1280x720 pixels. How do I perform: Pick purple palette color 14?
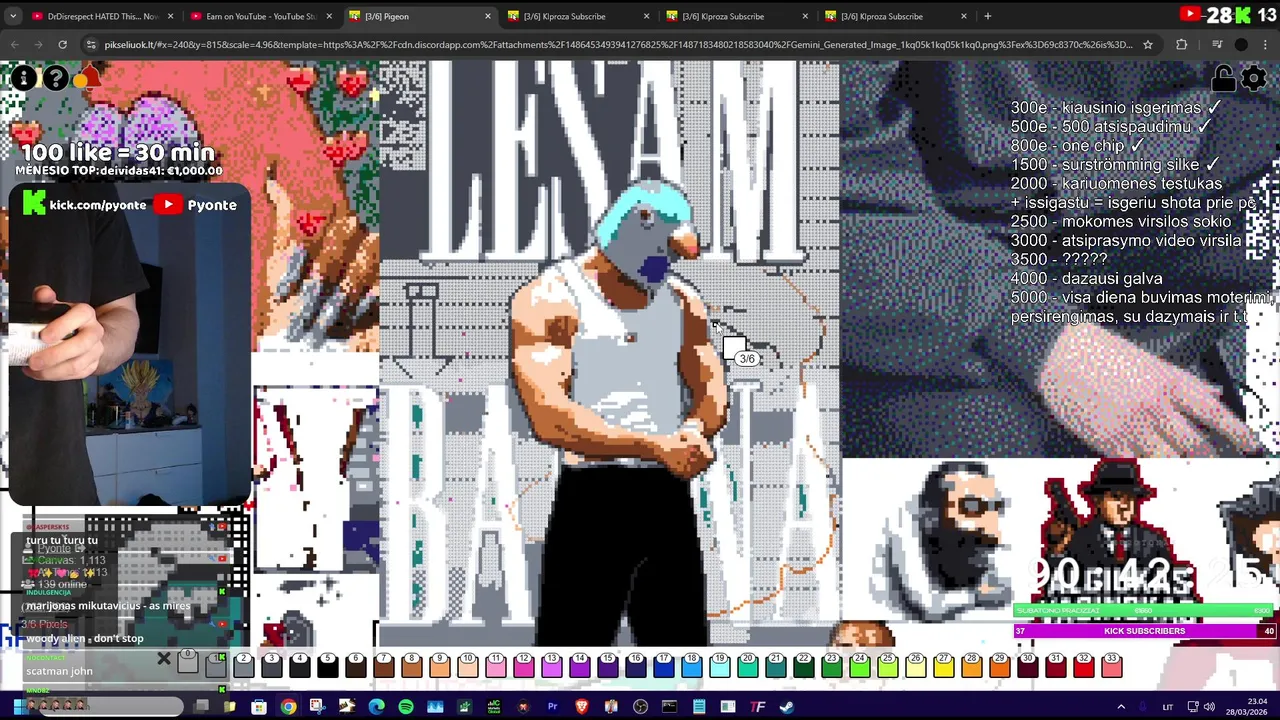[580, 664]
